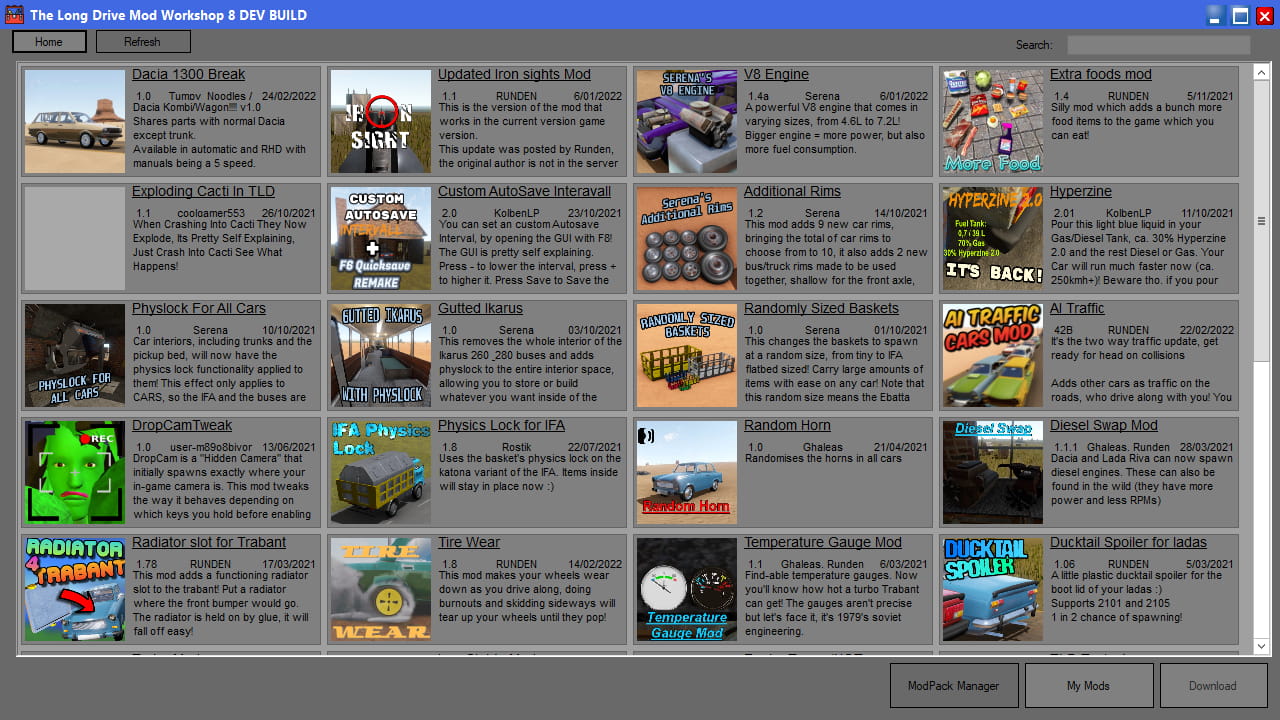Select the Serena's V8 Engine thumbnail
The height and width of the screenshot is (720, 1280).
click(x=687, y=121)
